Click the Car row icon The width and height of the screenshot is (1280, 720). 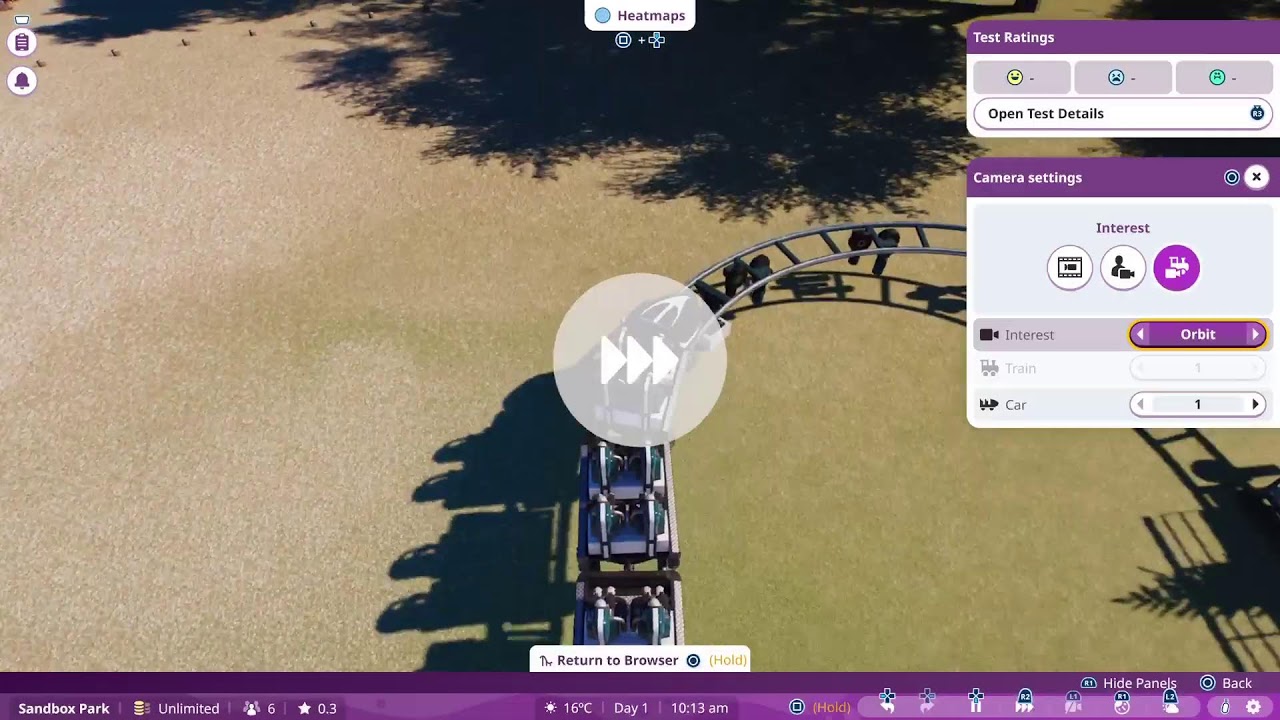point(989,405)
